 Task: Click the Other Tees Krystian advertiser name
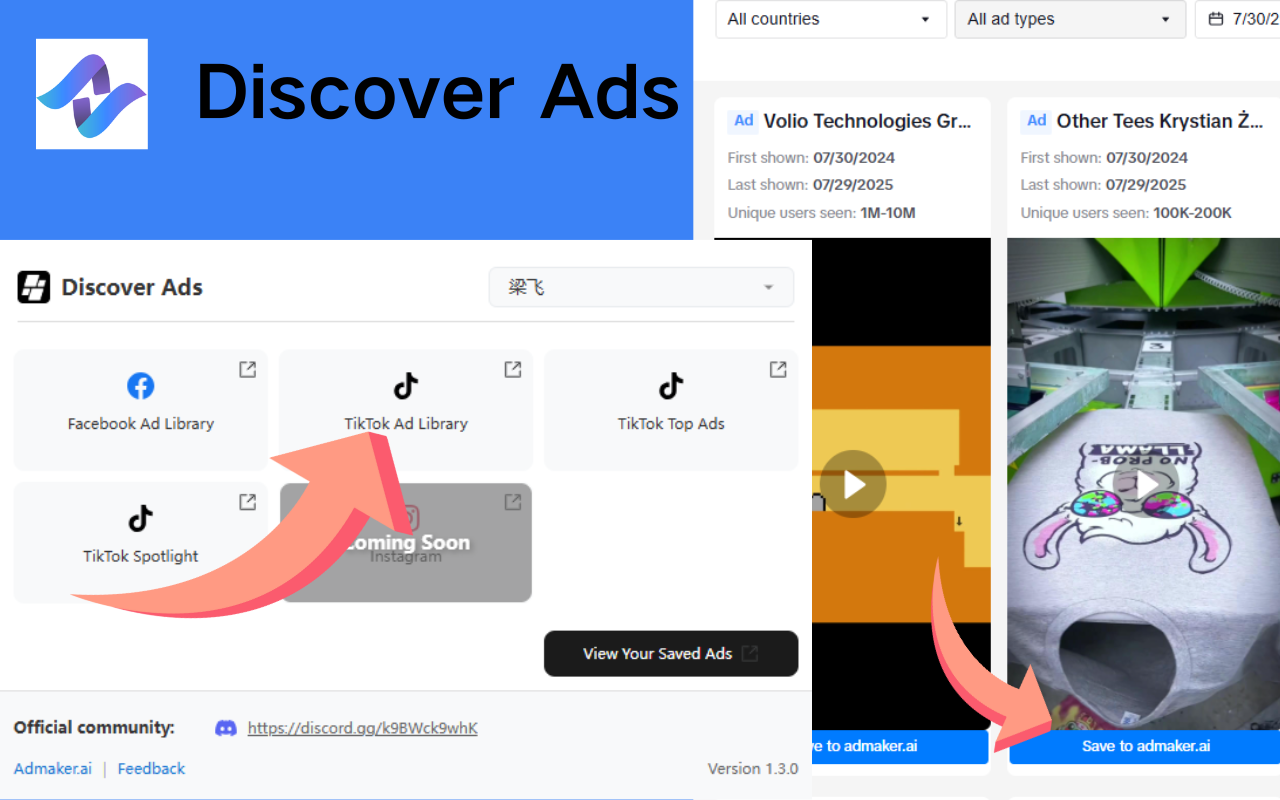pyautogui.click(x=1160, y=121)
